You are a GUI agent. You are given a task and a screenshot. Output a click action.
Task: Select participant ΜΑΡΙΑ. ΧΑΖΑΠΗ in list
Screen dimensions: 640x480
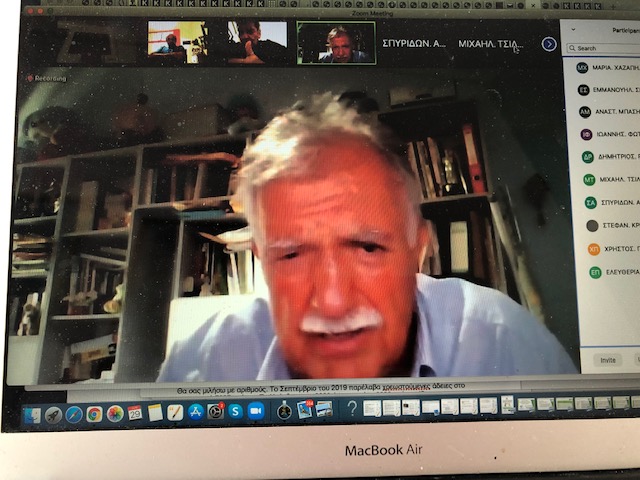tap(608, 67)
